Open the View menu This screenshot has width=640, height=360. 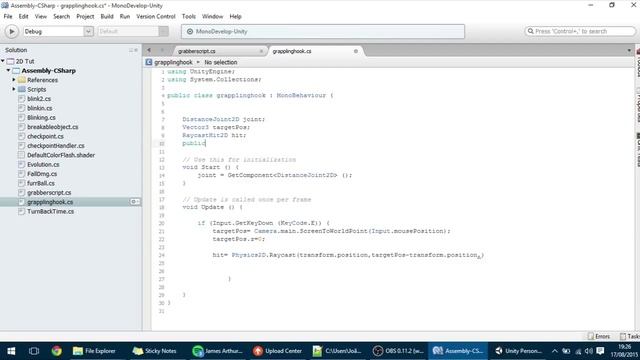(40, 16)
